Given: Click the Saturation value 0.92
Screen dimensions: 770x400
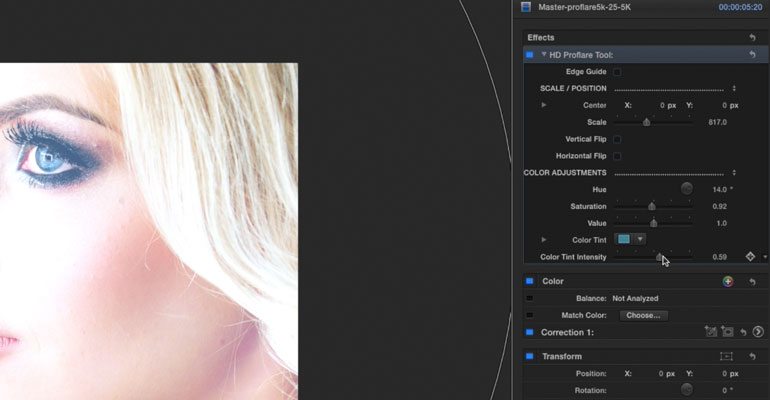Looking at the screenshot, I should click(x=719, y=206).
